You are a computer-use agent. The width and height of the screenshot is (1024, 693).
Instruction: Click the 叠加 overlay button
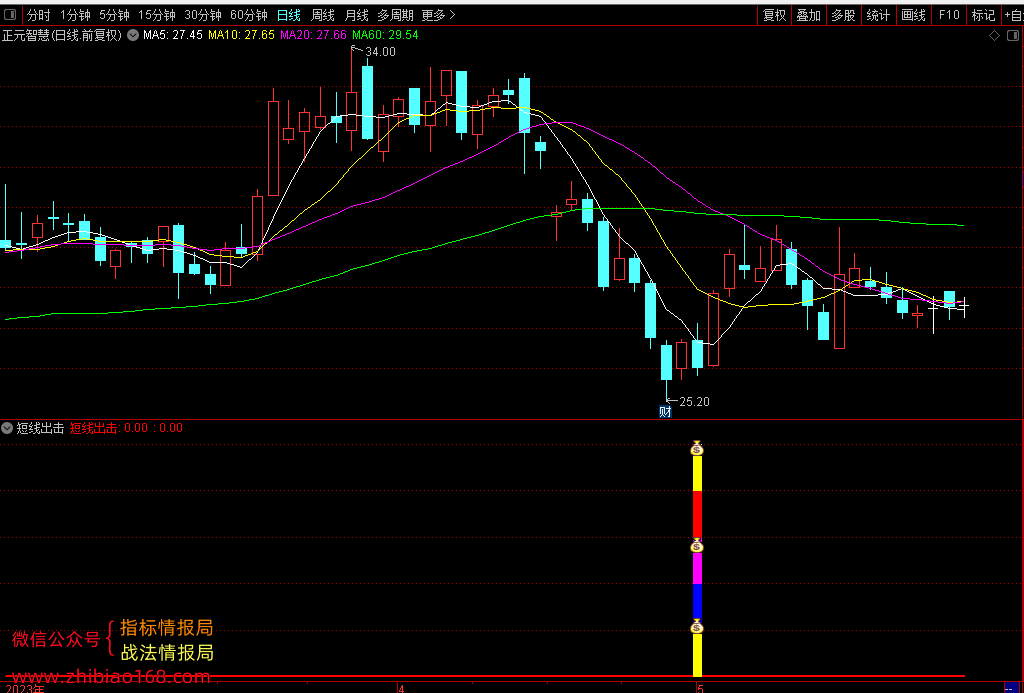click(808, 15)
